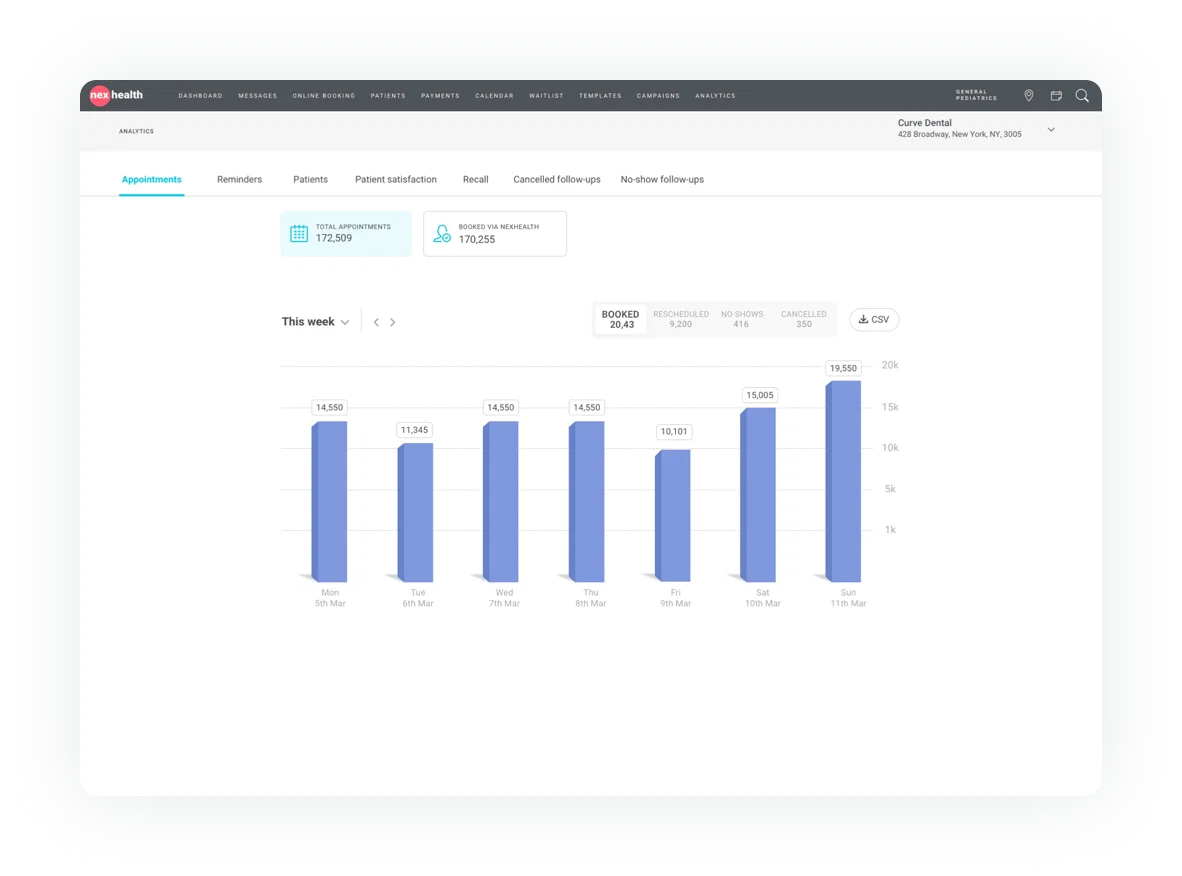The height and width of the screenshot is (876, 1182).
Task: Open the calendar icon in header
Action: (1056, 96)
